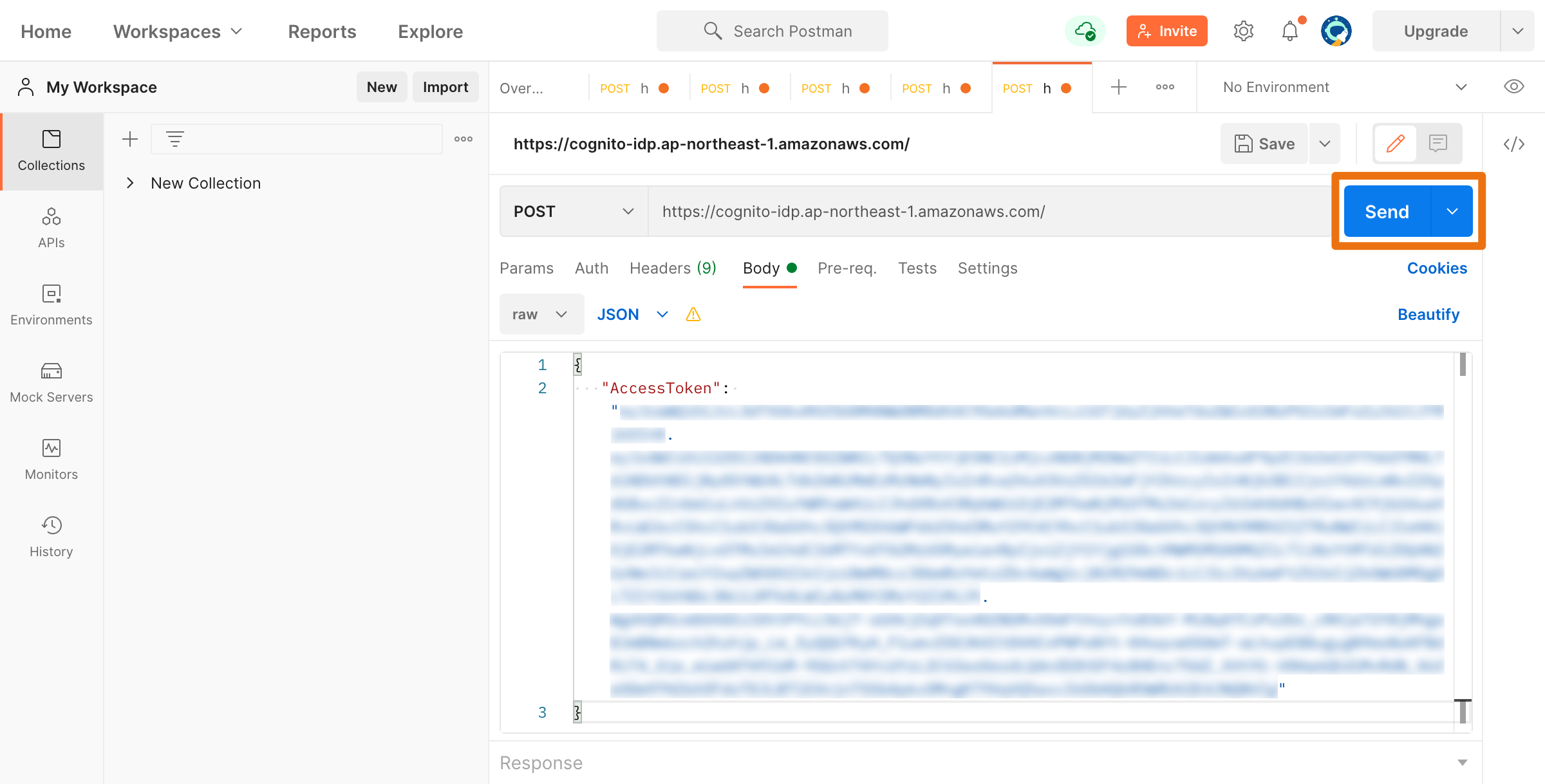Expand the Response panel arrow

click(x=1463, y=763)
